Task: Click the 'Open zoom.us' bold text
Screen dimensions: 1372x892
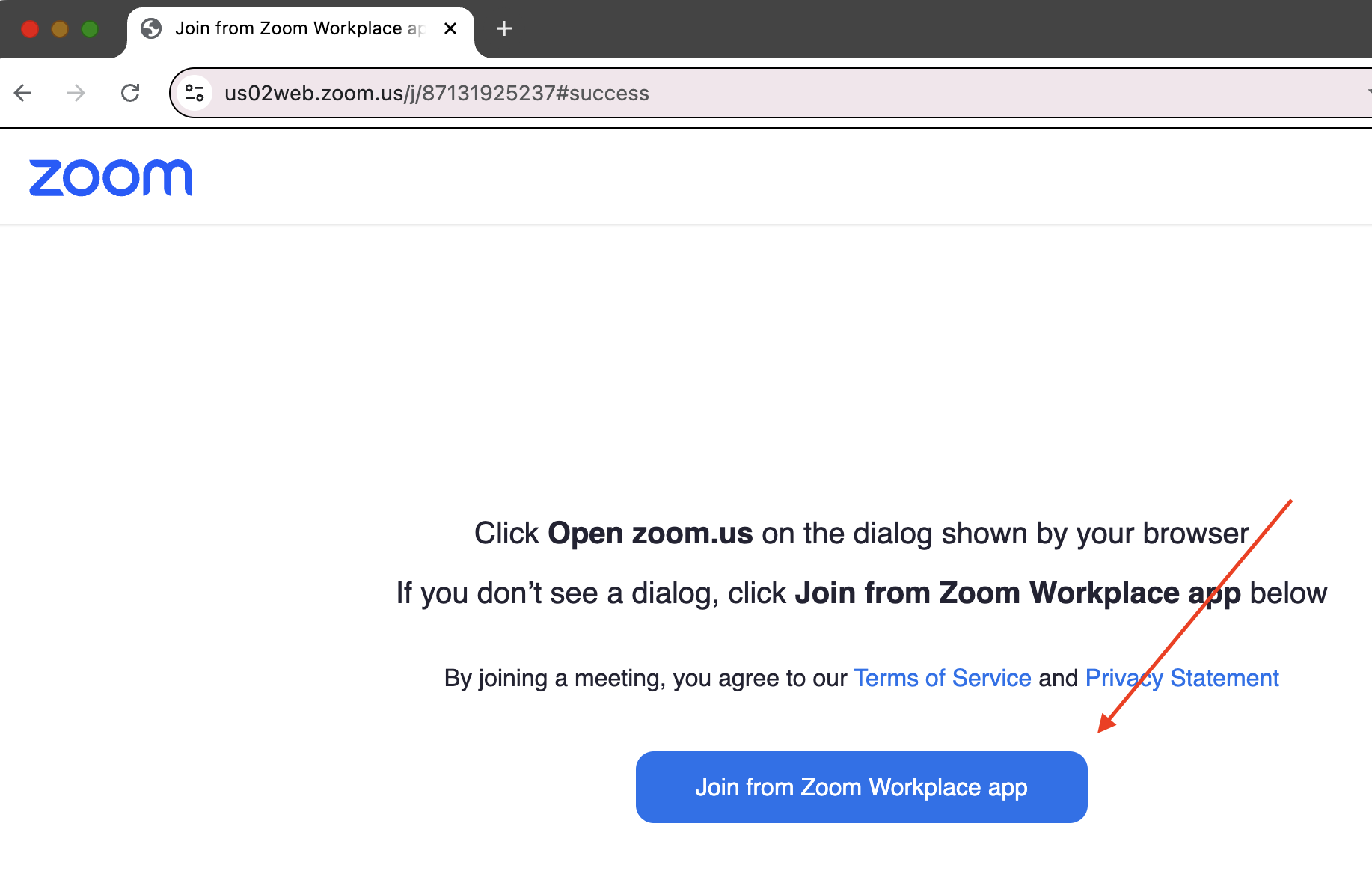Action: 650,534
